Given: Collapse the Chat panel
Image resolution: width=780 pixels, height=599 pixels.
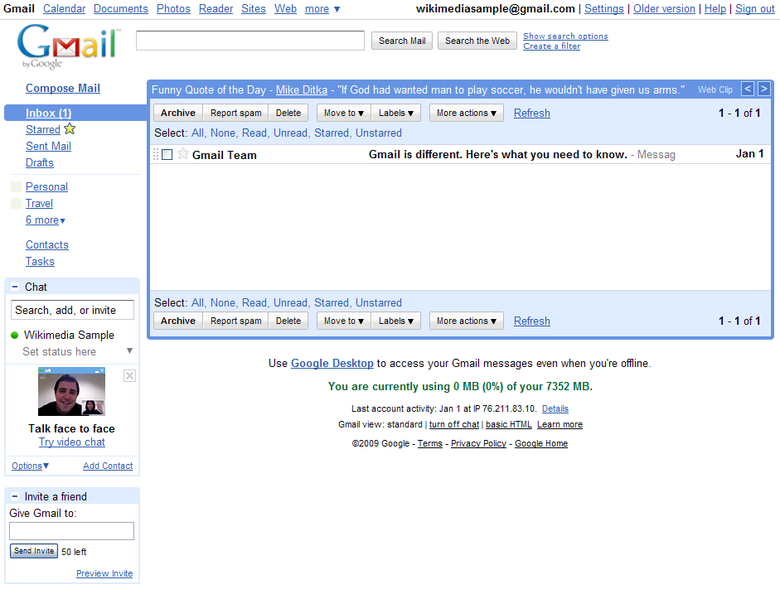Looking at the screenshot, I should click(x=15, y=287).
